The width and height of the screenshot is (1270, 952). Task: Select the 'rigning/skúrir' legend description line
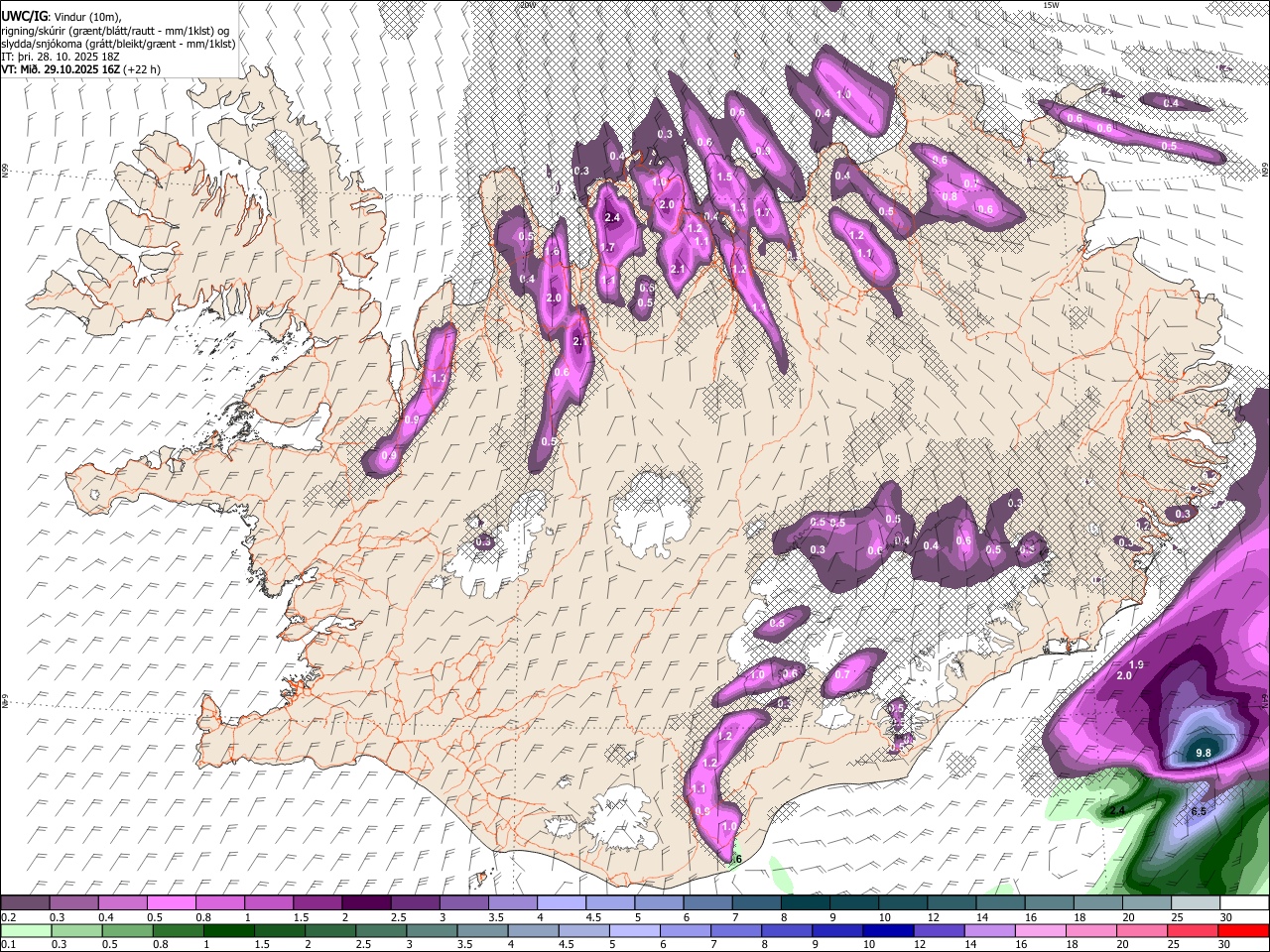pos(116,30)
